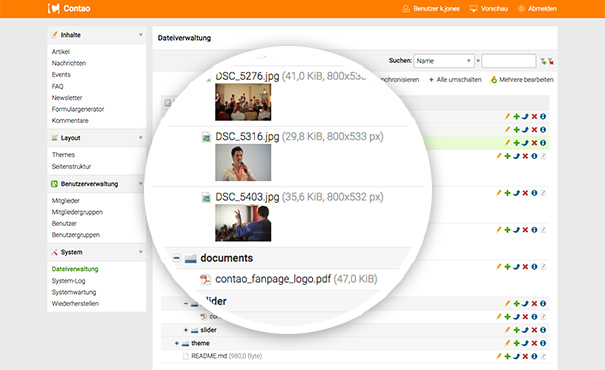Open Wiederherstellen in the sidebar
Viewport: 605px width, 370px height.
point(75,304)
